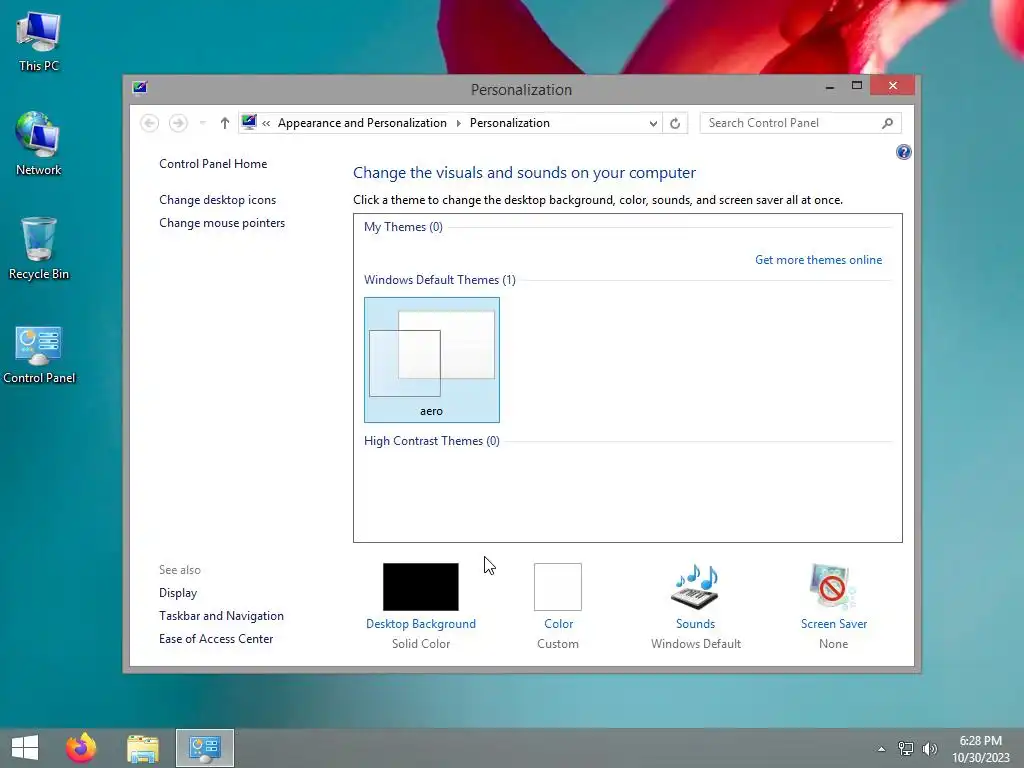This screenshot has width=1024, height=768.
Task: Click the search magnifier icon
Action: pos(887,123)
